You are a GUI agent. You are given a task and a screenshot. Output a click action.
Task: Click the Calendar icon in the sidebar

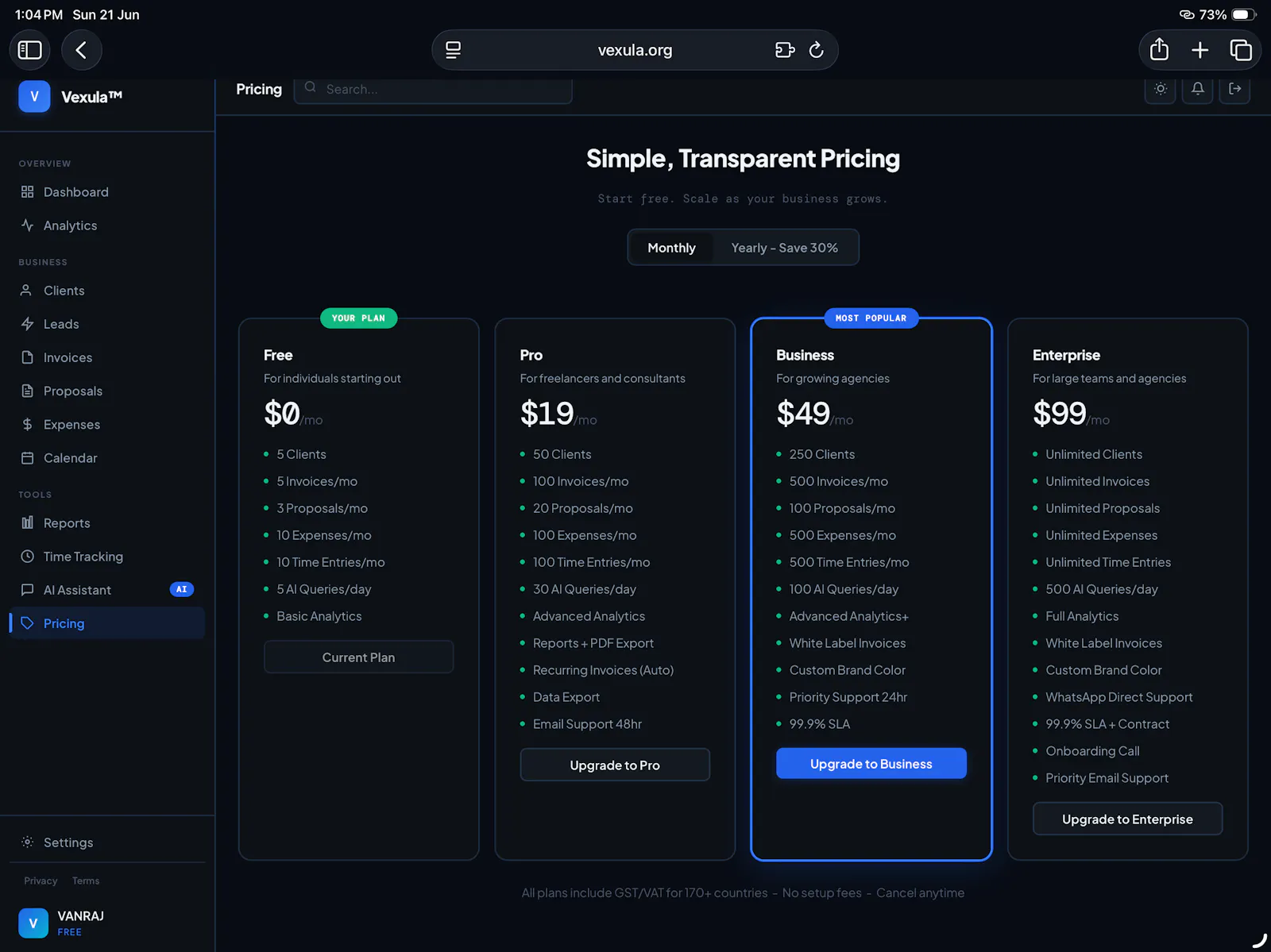(x=28, y=458)
